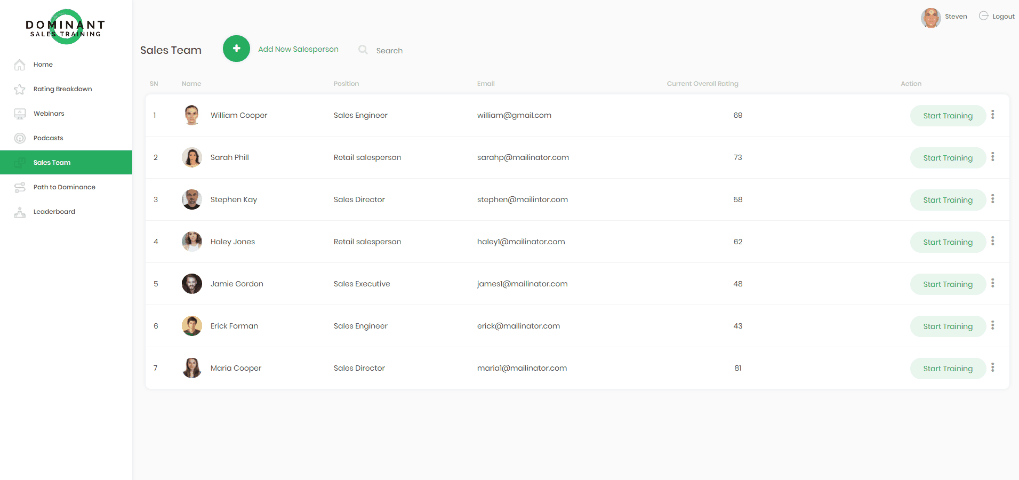Click Jamie Cordon's profile photo
This screenshot has width=1019, height=480.
pos(192,284)
